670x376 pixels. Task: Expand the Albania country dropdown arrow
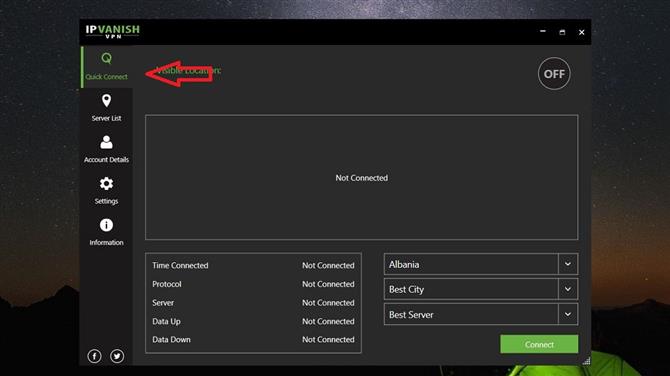point(568,264)
